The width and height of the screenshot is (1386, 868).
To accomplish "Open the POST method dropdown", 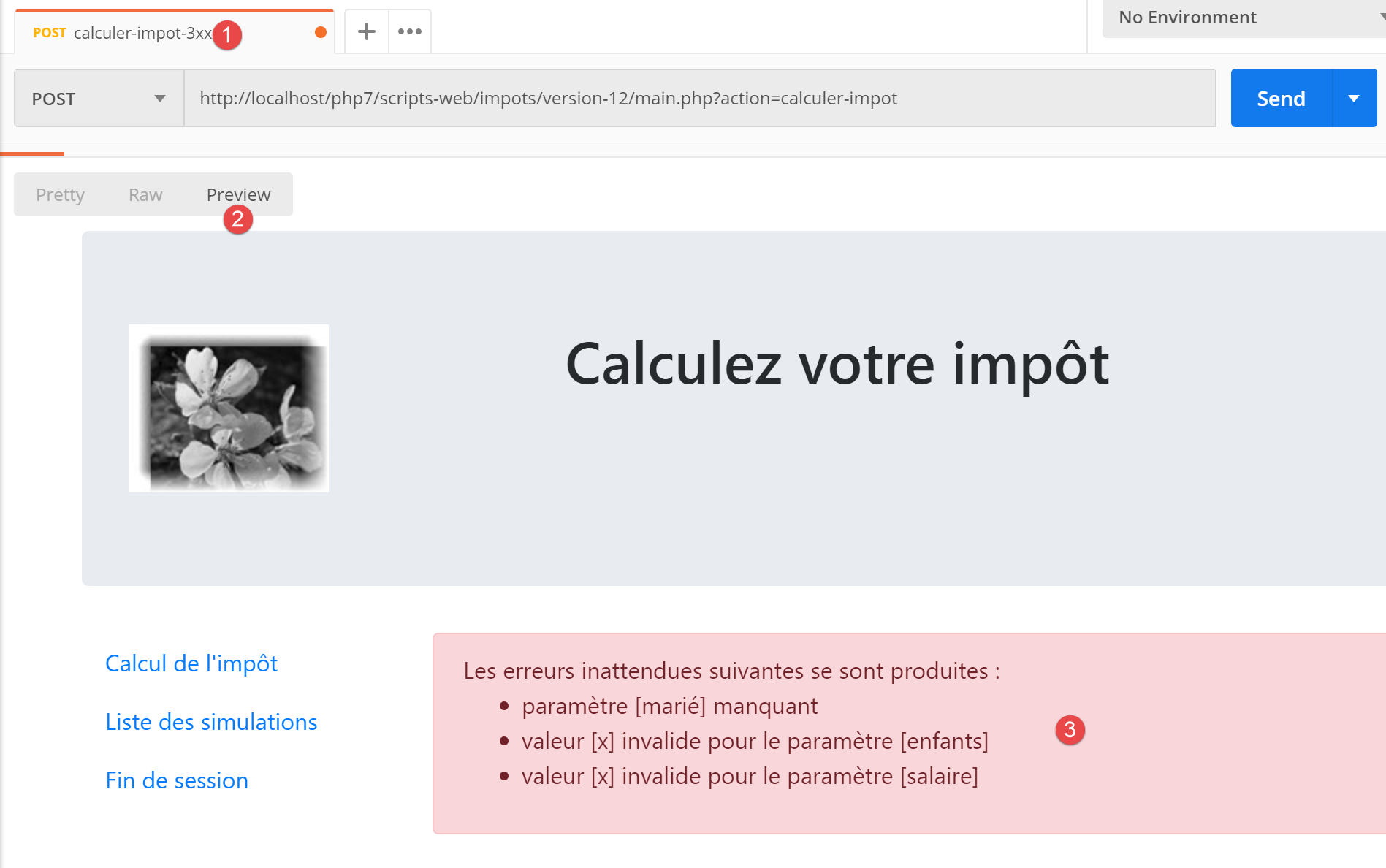I will (99, 99).
